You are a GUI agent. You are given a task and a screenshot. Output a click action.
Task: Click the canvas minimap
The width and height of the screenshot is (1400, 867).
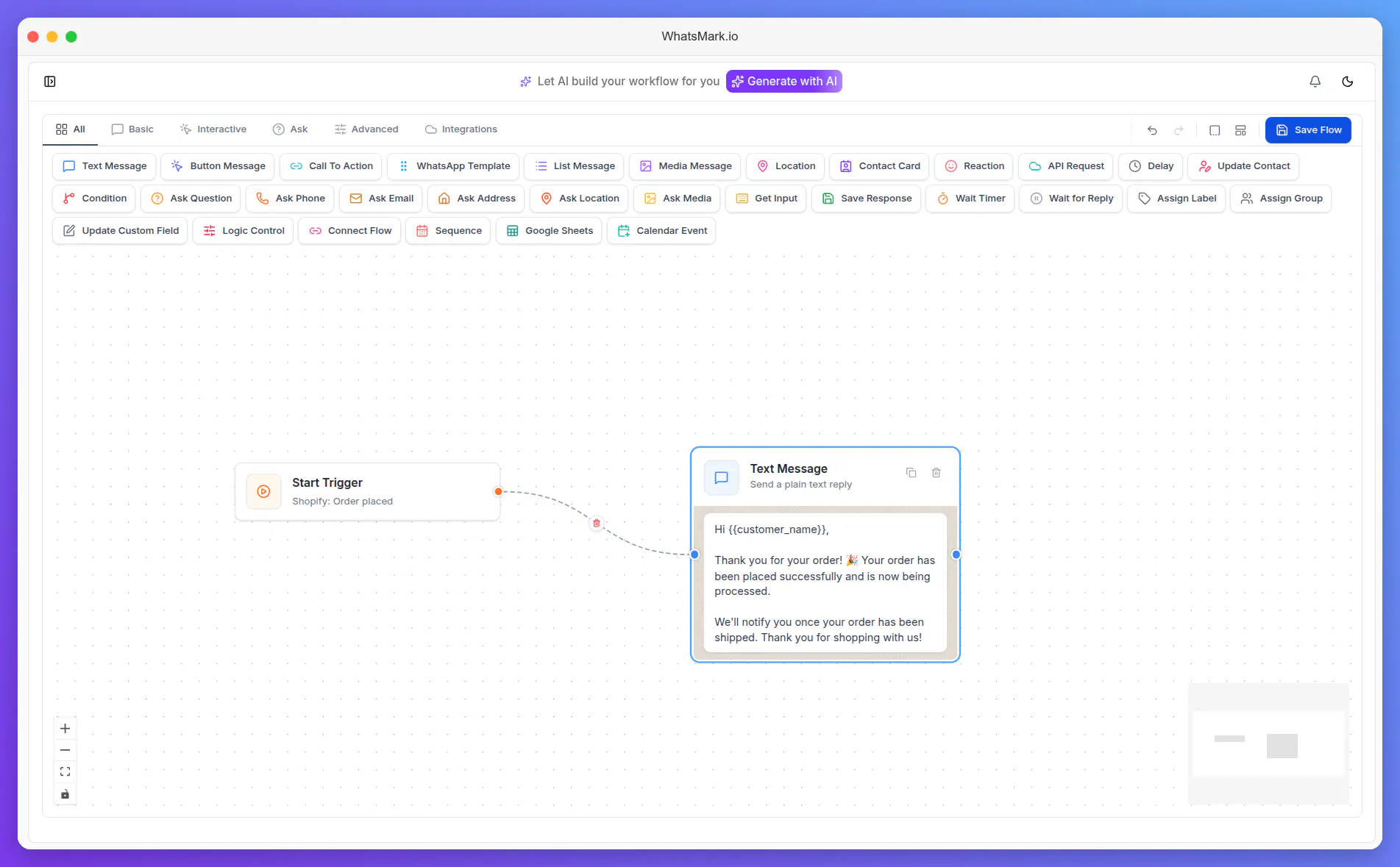point(1268,743)
